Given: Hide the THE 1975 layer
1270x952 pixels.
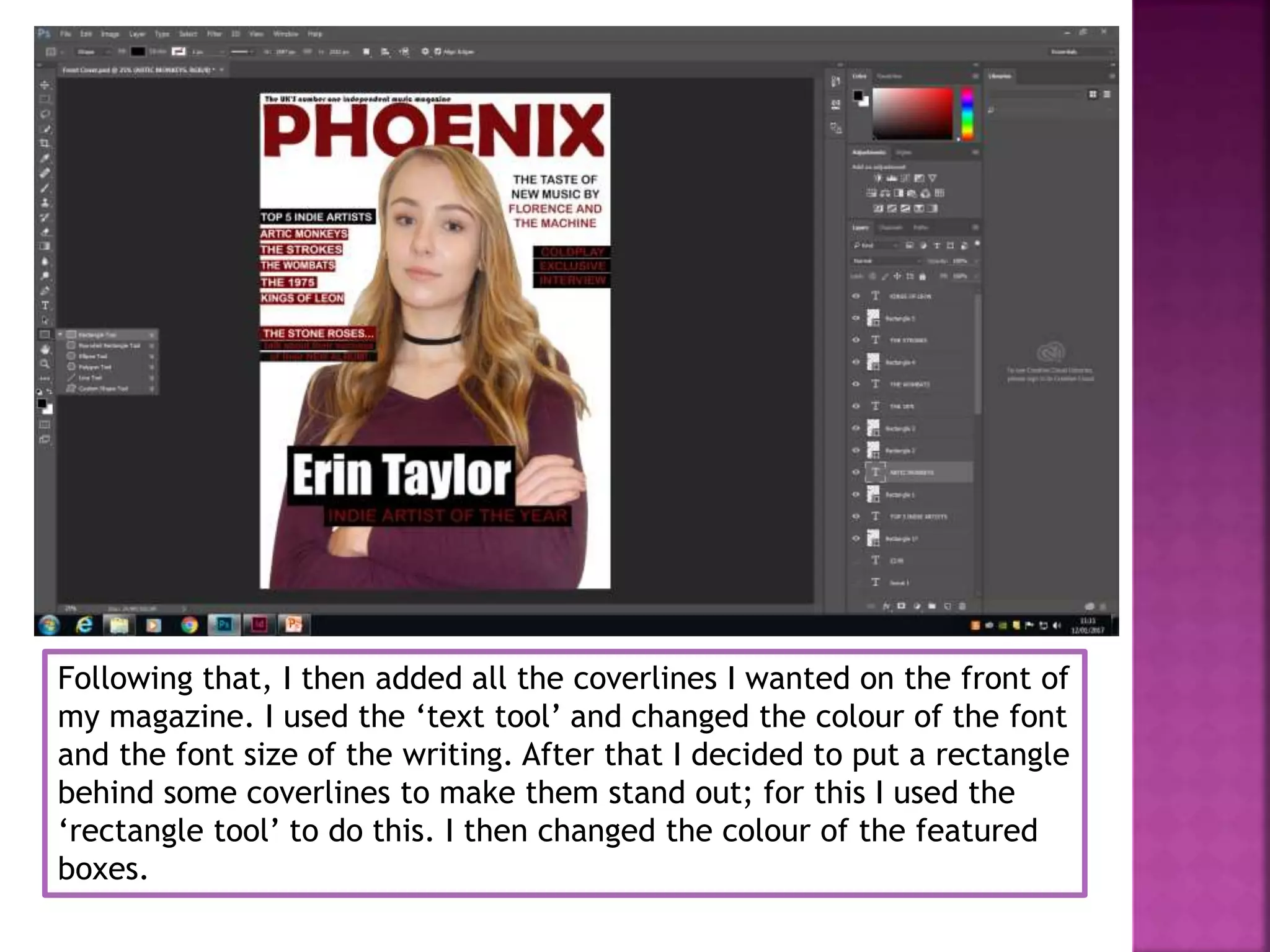Looking at the screenshot, I should click(x=856, y=406).
